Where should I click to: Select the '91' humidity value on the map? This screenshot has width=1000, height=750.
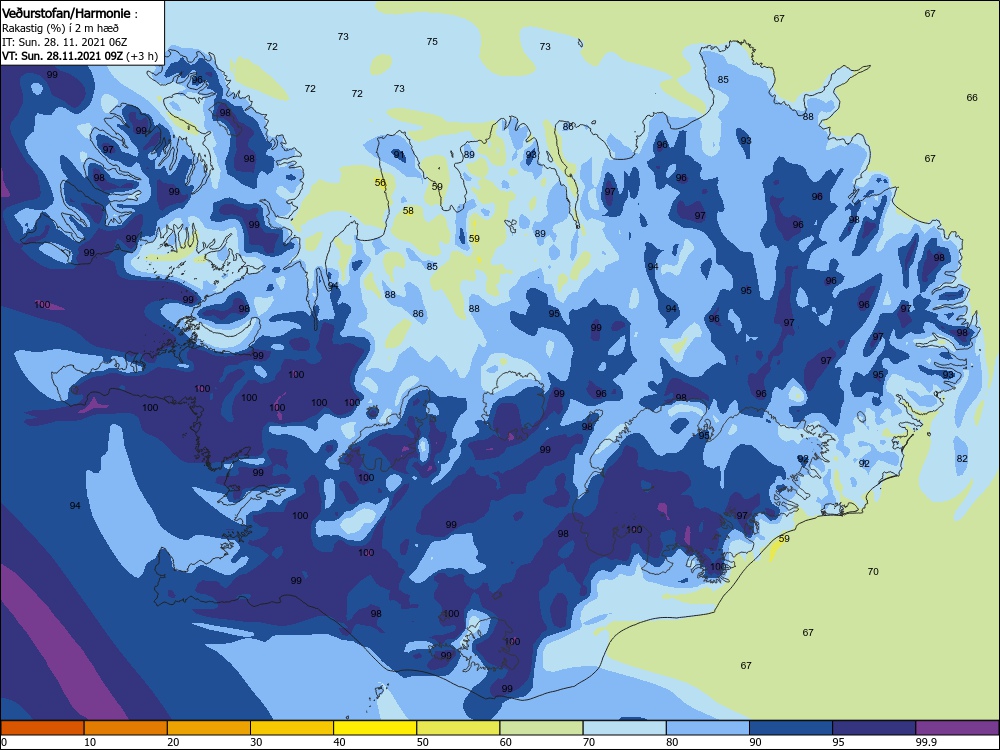click(x=399, y=155)
